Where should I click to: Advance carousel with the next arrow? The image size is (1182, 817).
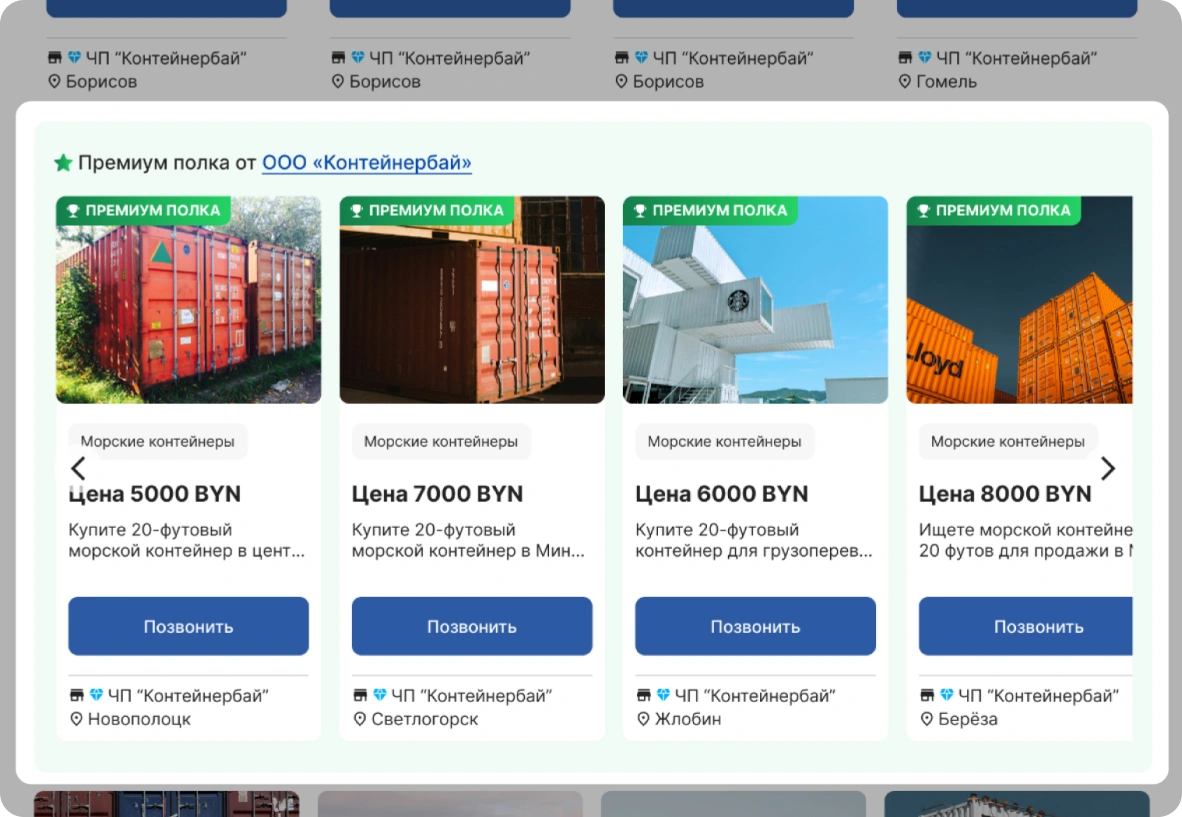tap(1107, 468)
